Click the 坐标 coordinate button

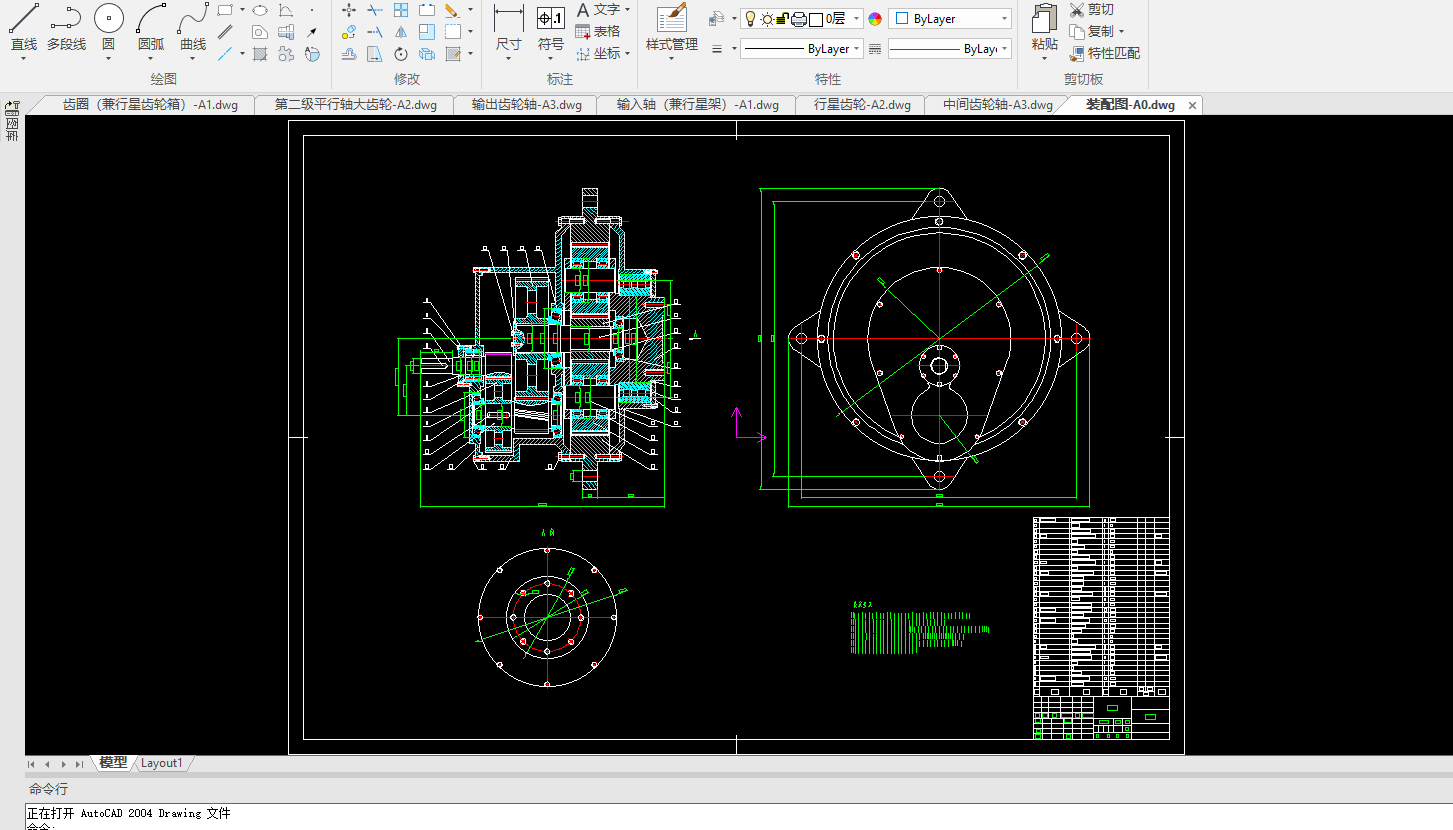(597, 54)
